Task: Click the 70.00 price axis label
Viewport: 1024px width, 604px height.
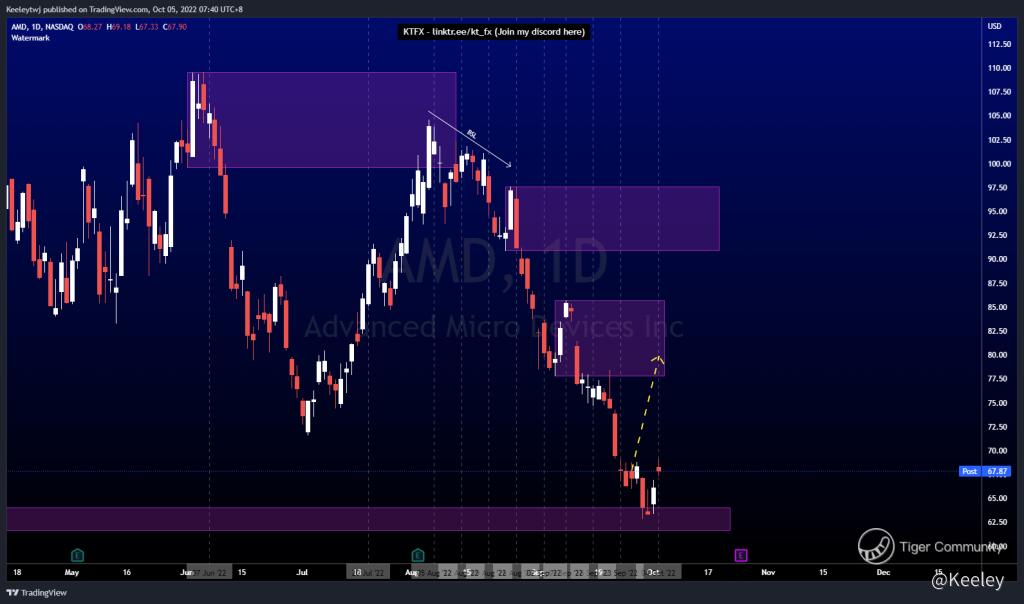Action: (997, 451)
